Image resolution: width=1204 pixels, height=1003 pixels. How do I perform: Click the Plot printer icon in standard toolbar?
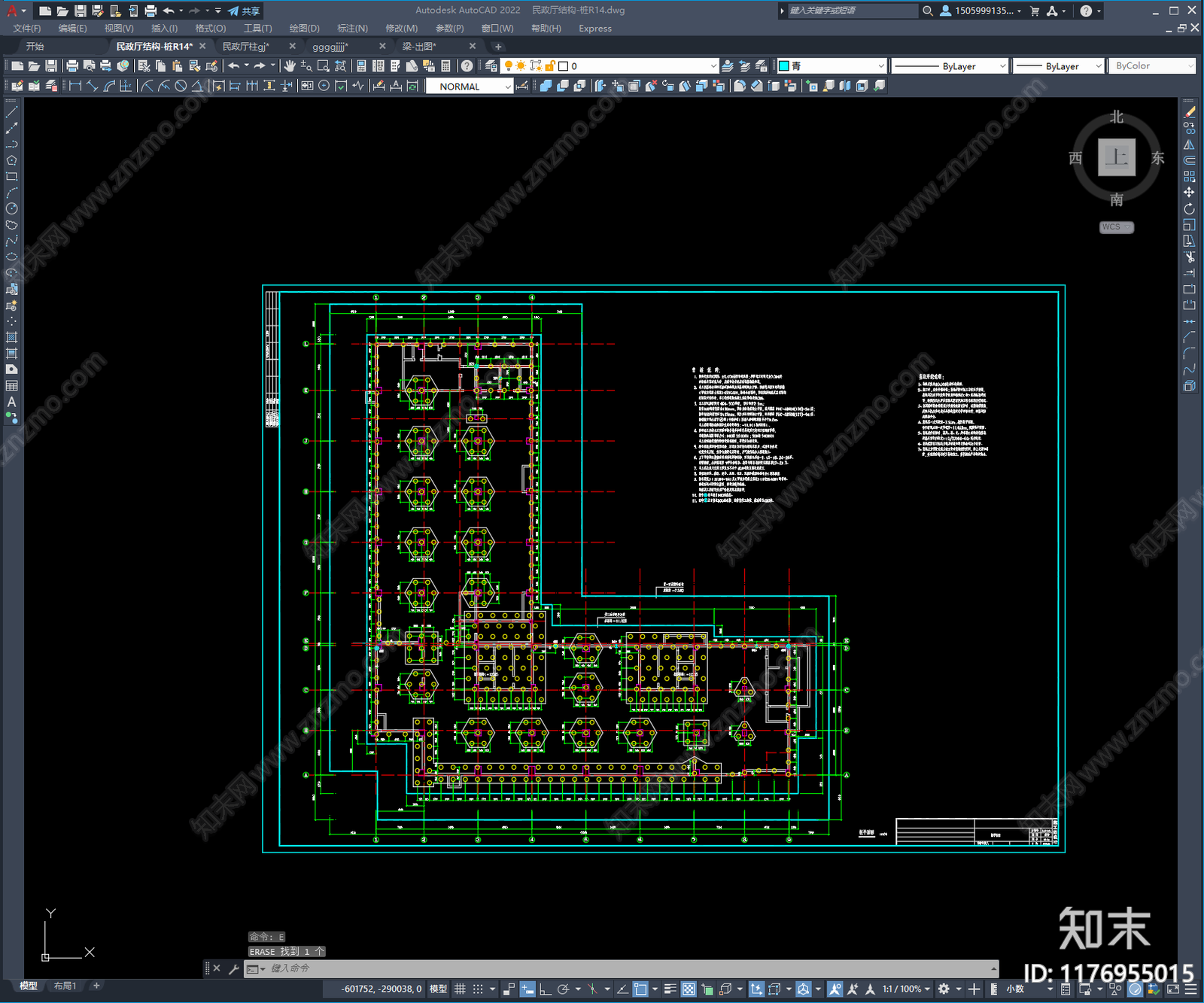[x=72, y=66]
